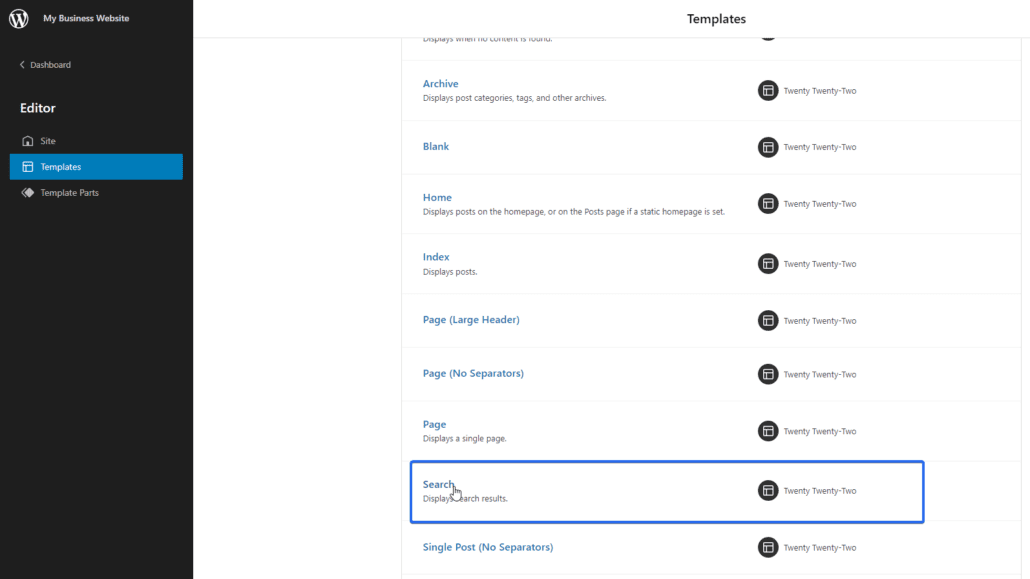
Task: Open the Home template
Action: (437, 197)
